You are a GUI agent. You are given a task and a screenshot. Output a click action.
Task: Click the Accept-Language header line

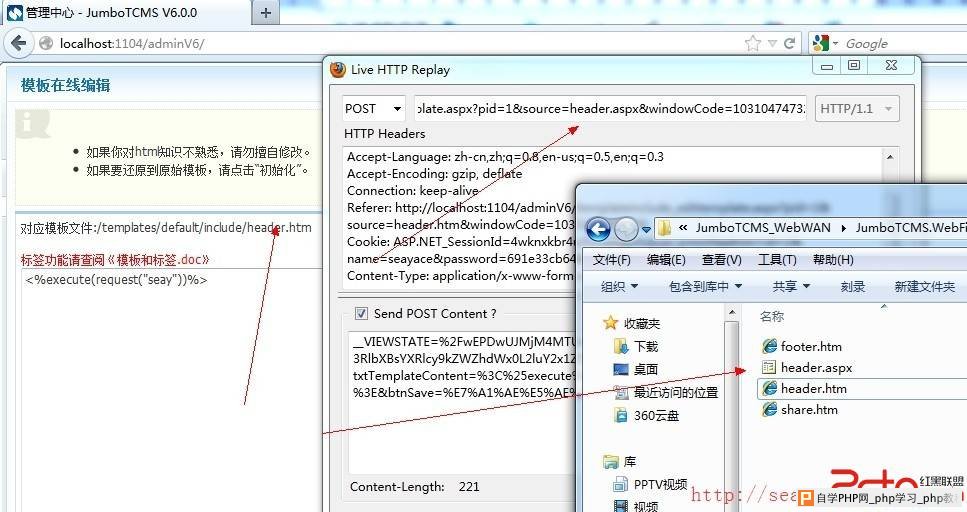pyautogui.click(x=505, y=157)
